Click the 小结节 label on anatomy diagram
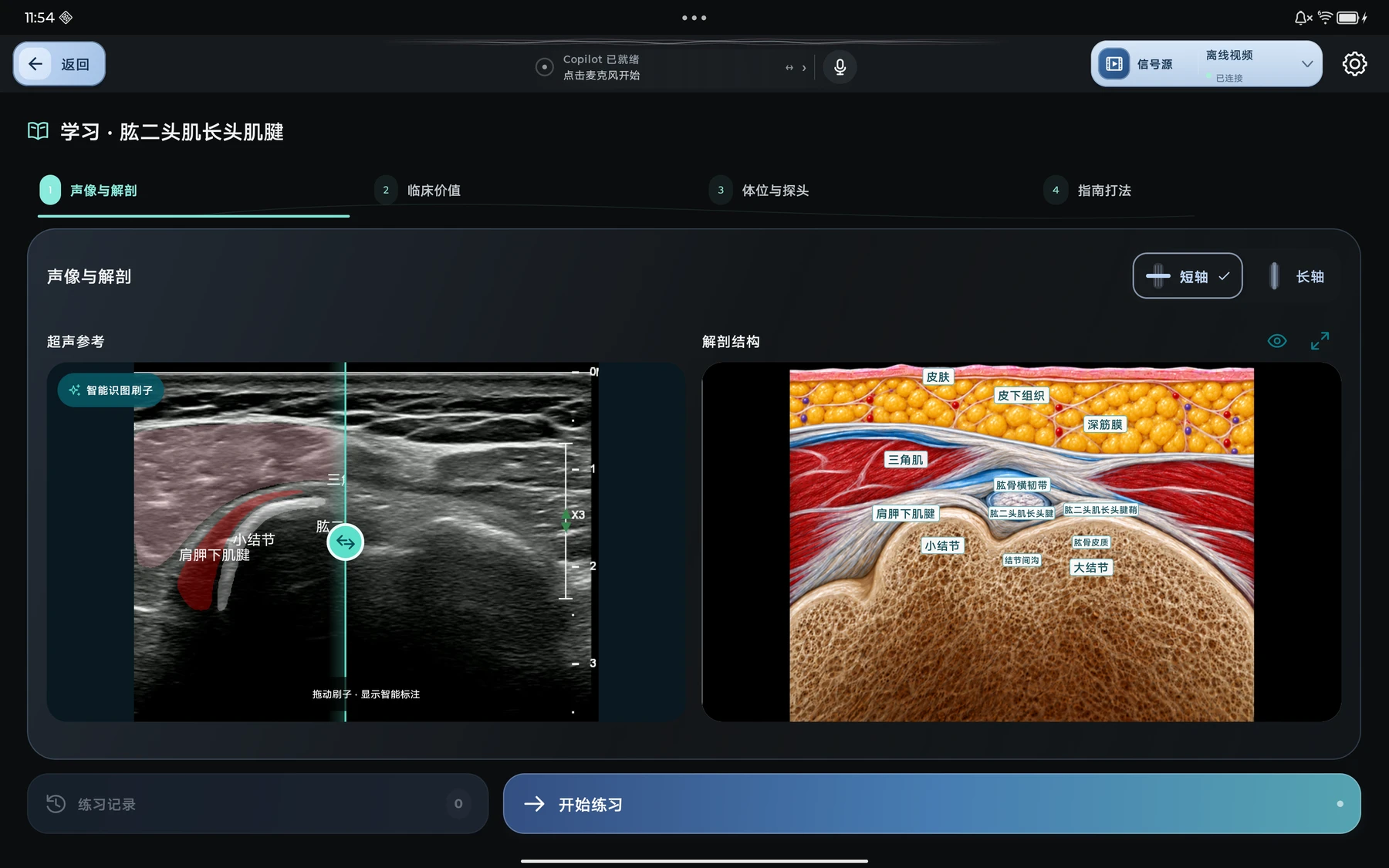1389x868 pixels. coord(942,545)
